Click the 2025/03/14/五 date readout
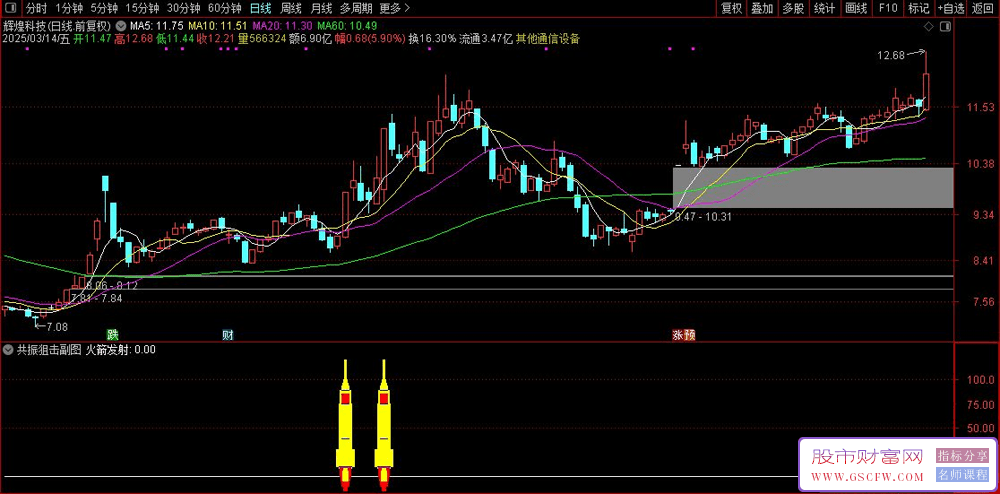 [36, 38]
